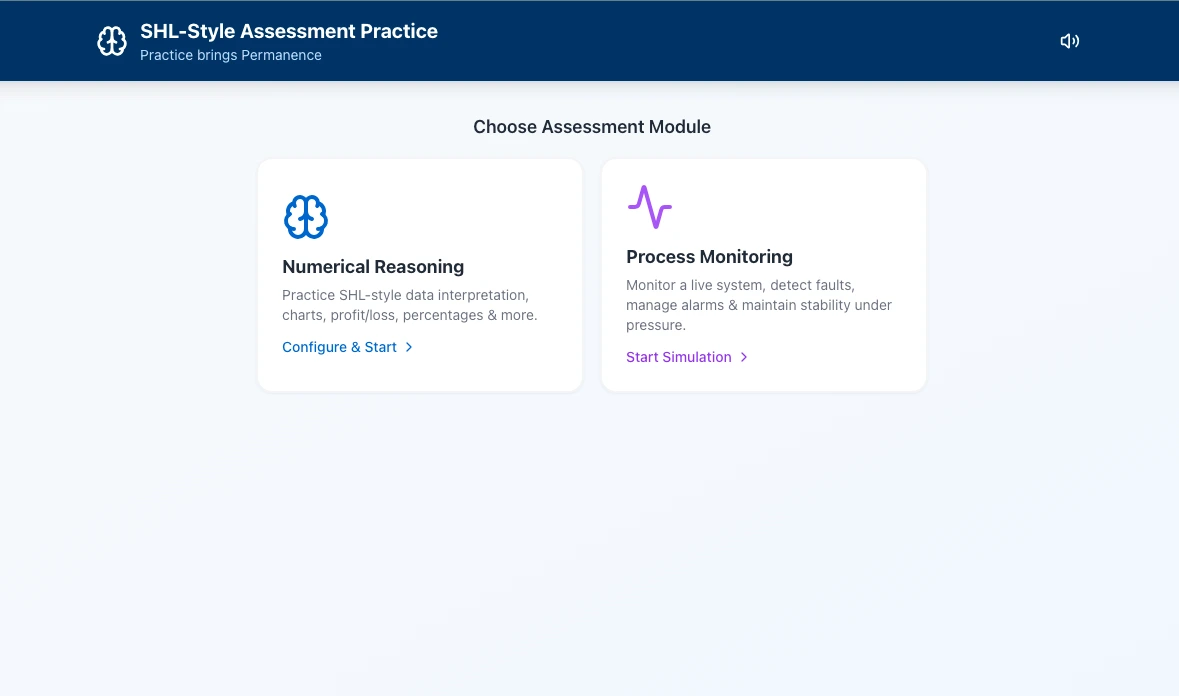This screenshot has width=1179, height=696.
Task: Click the Practice brings Permanence tagline
Action: click(x=231, y=55)
